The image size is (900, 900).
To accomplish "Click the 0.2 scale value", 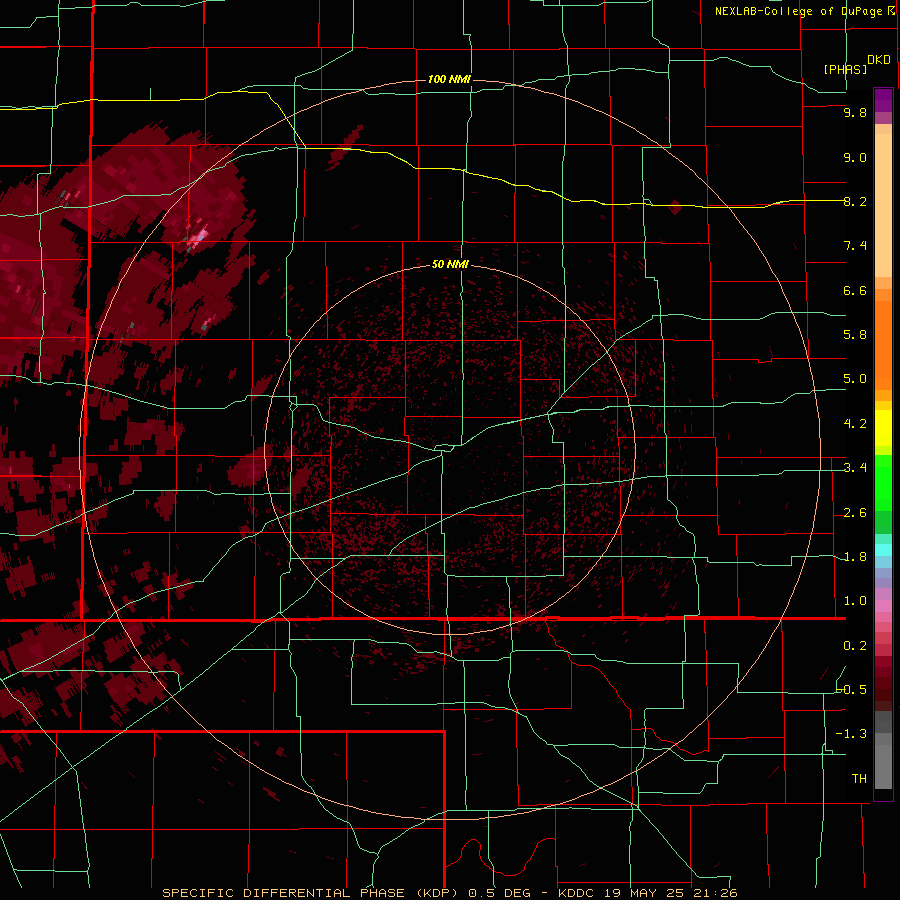I will [855, 646].
